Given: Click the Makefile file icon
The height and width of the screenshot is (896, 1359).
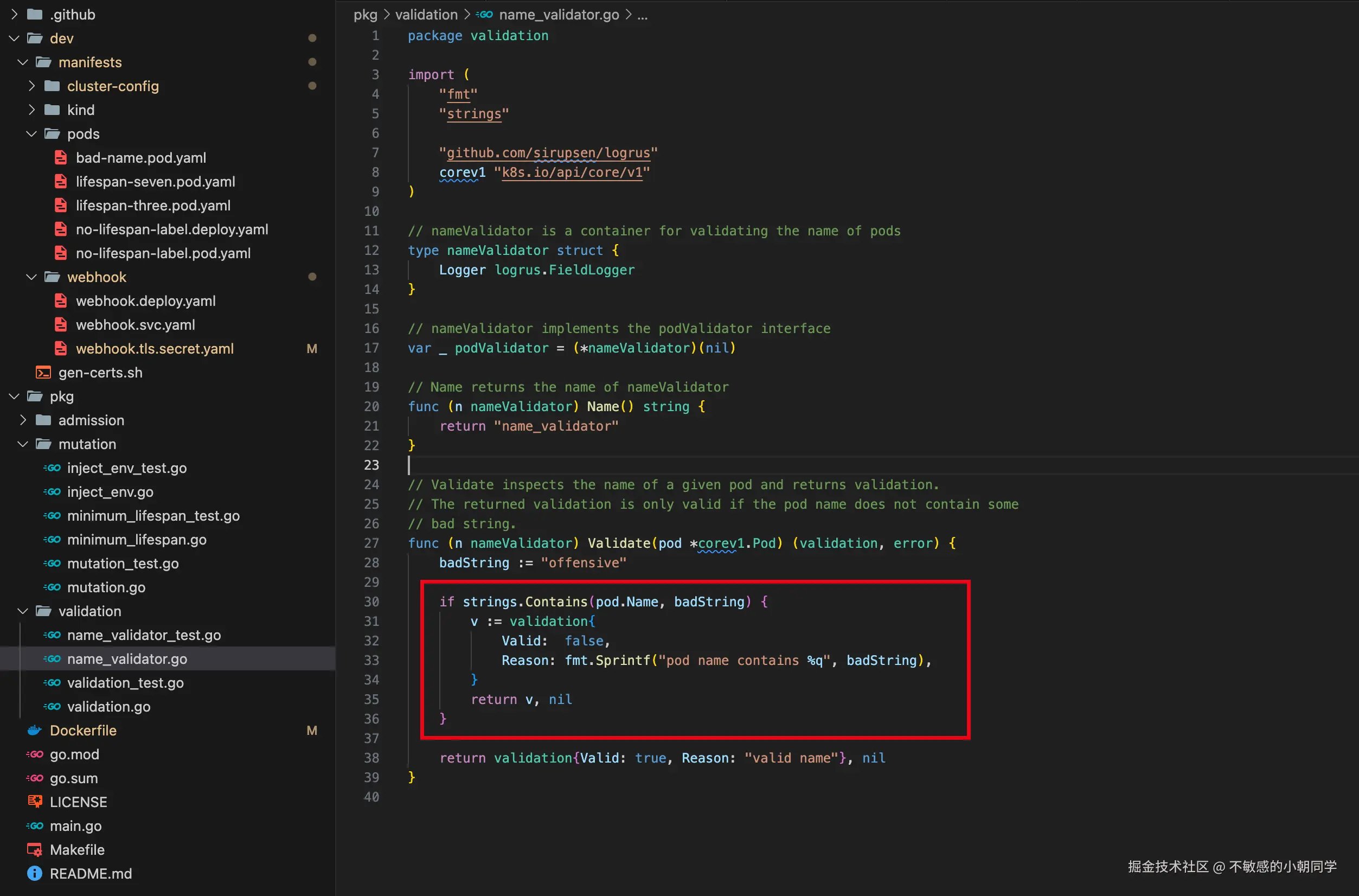Looking at the screenshot, I should [34, 850].
